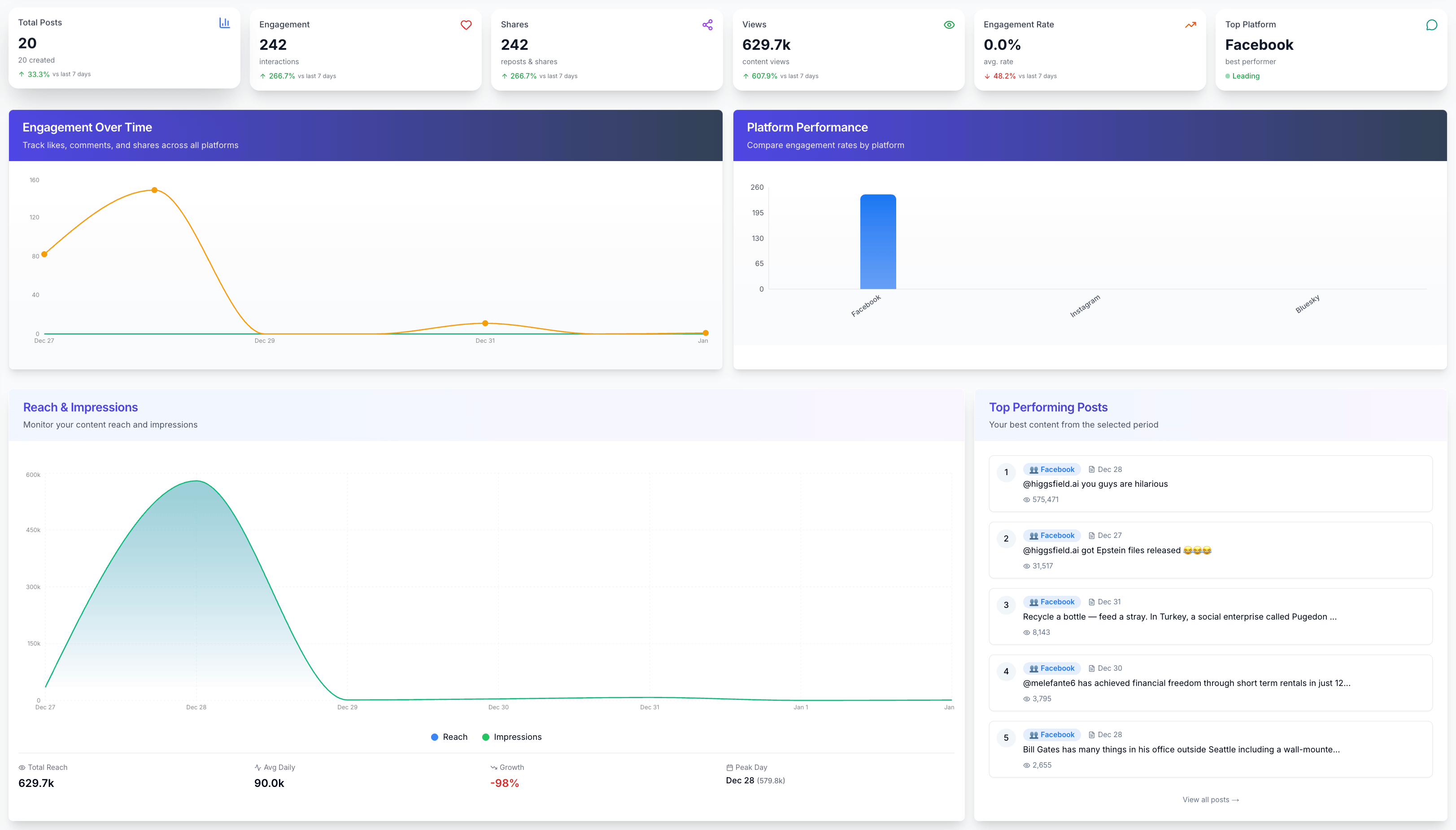Click the eye icon next to Total Reach stat
1456x830 pixels.
tap(21, 767)
